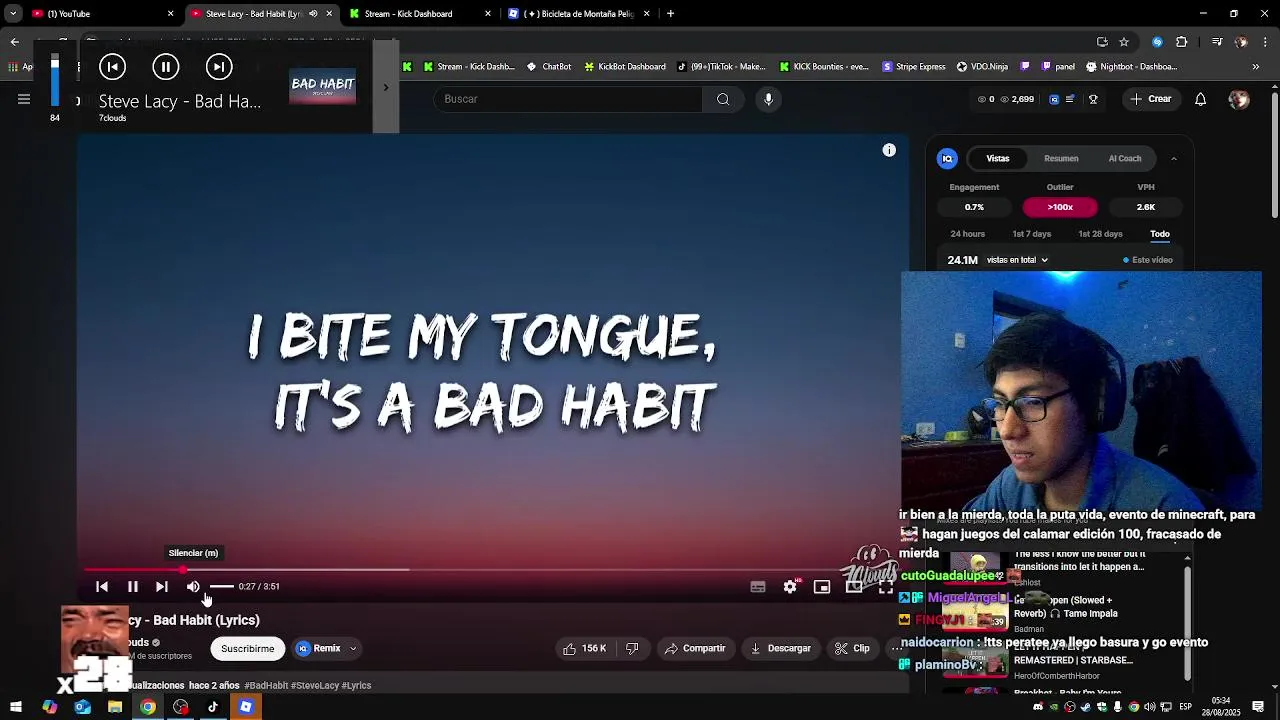This screenshot has width=1280, height=720.
Task: Switch to Stream - Kick Dashboard tab
Action: pos(420,14)
